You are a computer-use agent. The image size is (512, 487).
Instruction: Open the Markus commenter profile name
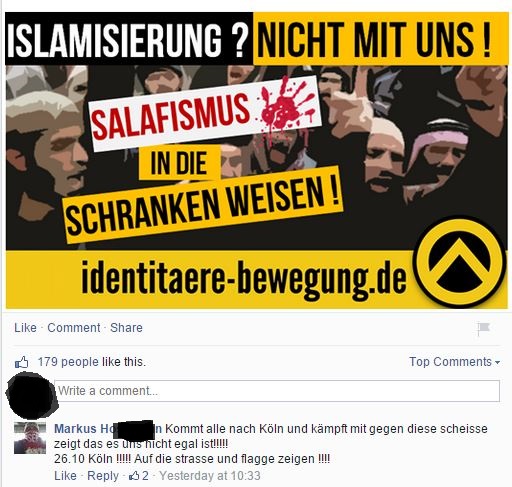pos(108,429)
